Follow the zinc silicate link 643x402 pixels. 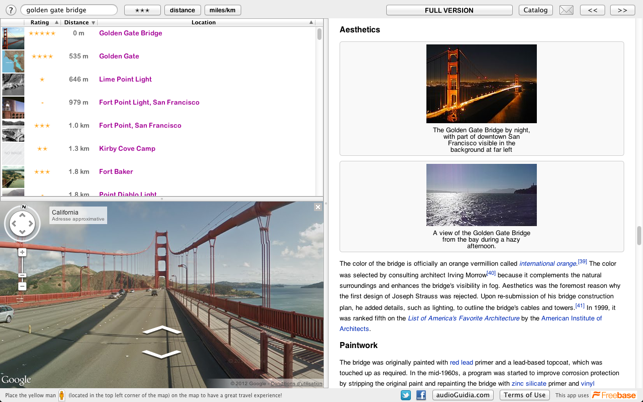point(529,384)
